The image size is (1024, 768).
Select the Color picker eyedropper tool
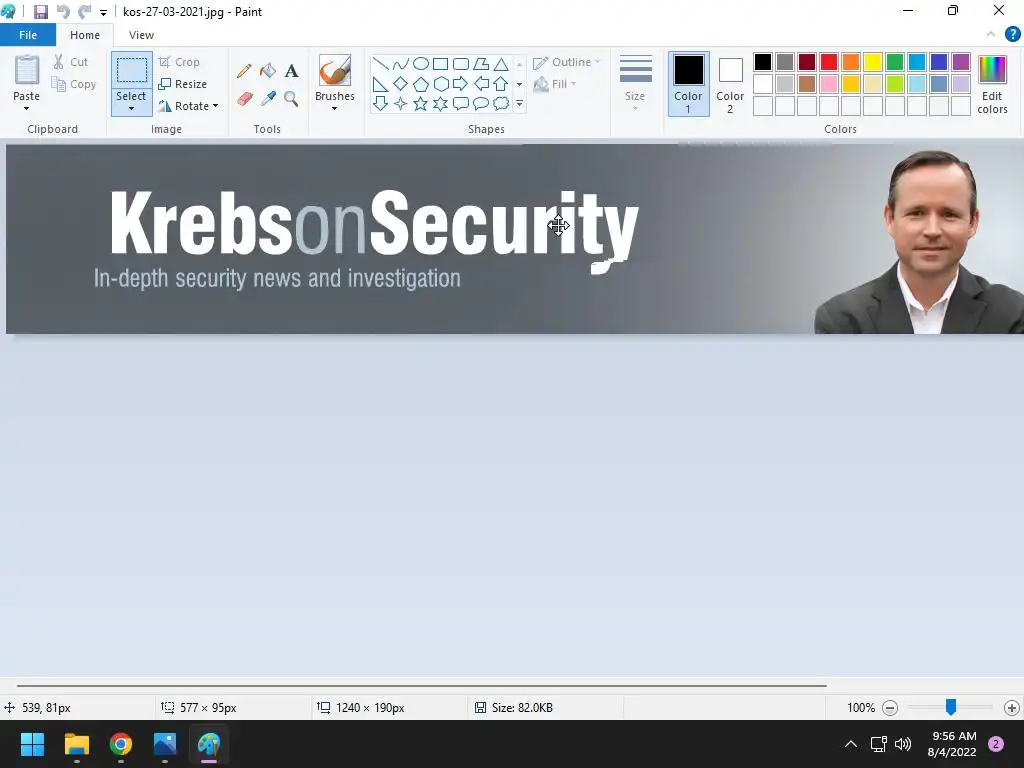click(268, 99)
